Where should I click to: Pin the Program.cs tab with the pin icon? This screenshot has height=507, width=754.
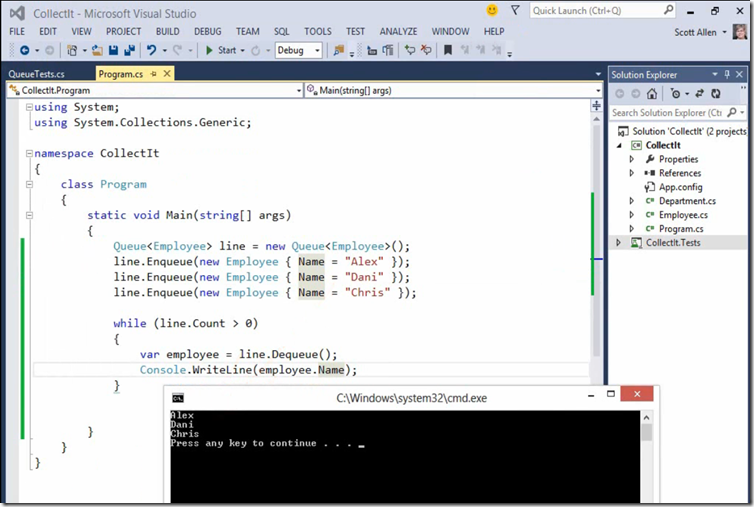click(x=153, y=74)
